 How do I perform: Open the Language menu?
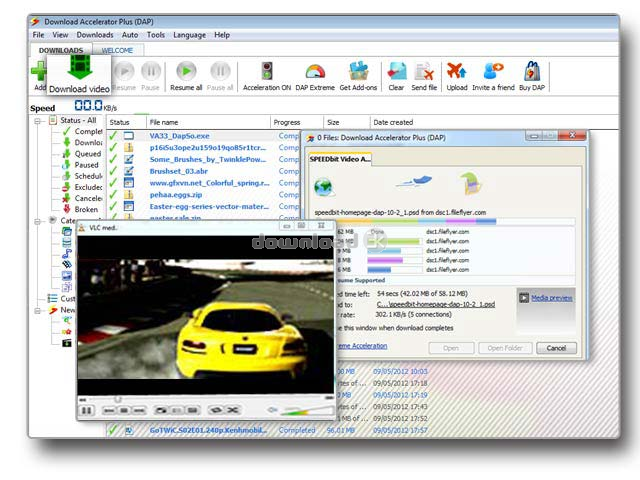[x=189, y=35]
